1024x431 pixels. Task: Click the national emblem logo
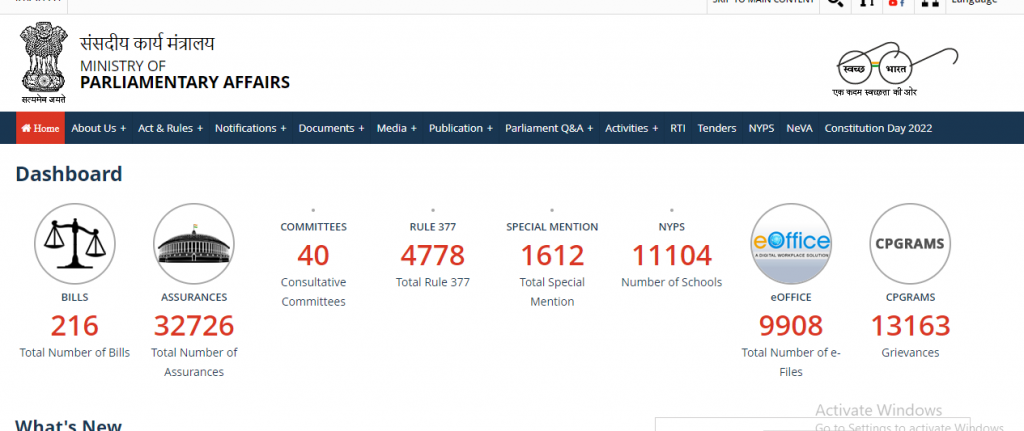[42, 63]
